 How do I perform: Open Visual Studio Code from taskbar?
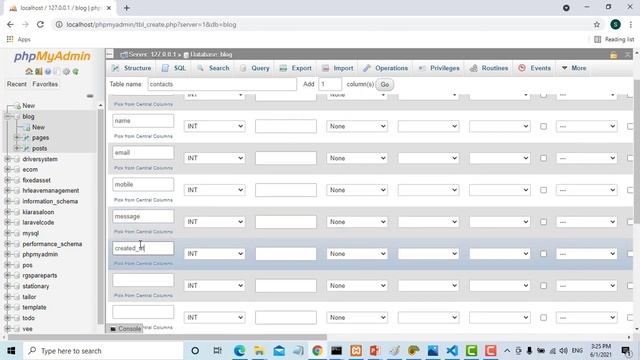(x=452, y=351)
